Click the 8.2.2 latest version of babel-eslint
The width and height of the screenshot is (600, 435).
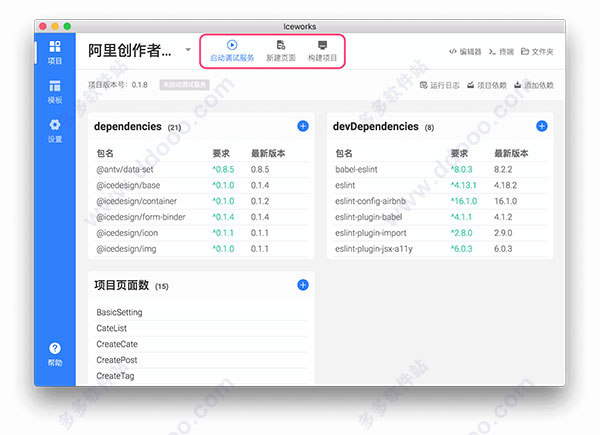coord(503,169)
